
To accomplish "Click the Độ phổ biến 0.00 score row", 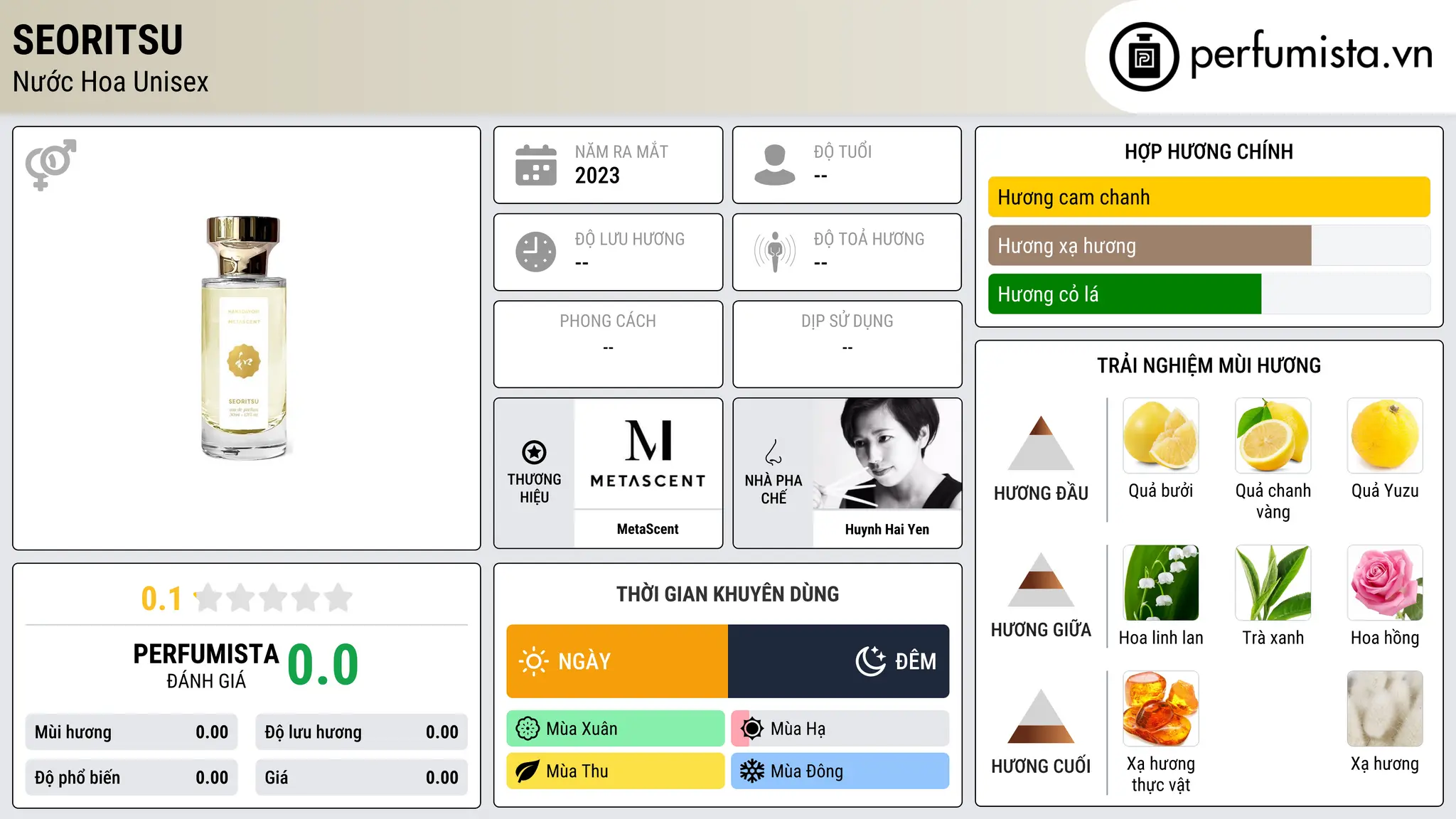I will [x=132, y=778].
